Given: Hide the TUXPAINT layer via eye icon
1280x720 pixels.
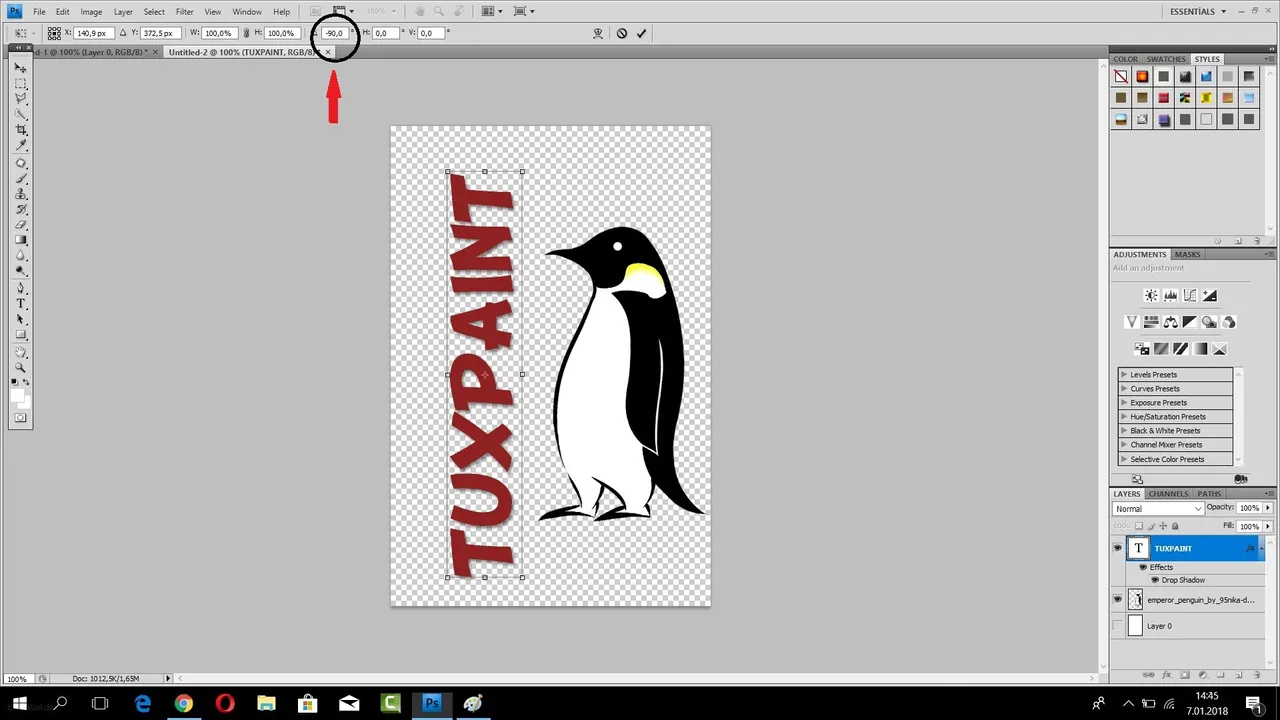Looking at the screenshot, I should tap(1117, 548).
